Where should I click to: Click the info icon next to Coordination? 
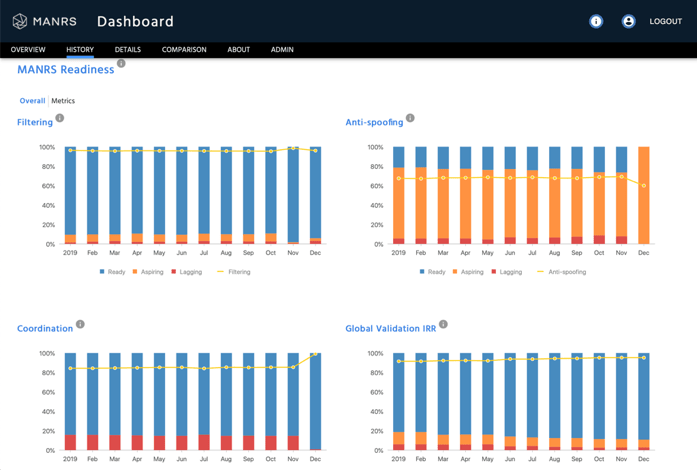pyautogui.click(x=80, y=324)
